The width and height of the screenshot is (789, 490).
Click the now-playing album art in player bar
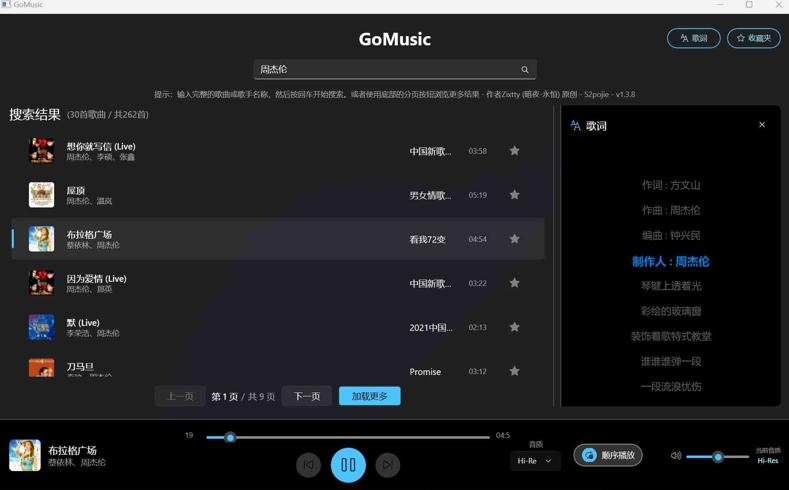tap(25, 455)
